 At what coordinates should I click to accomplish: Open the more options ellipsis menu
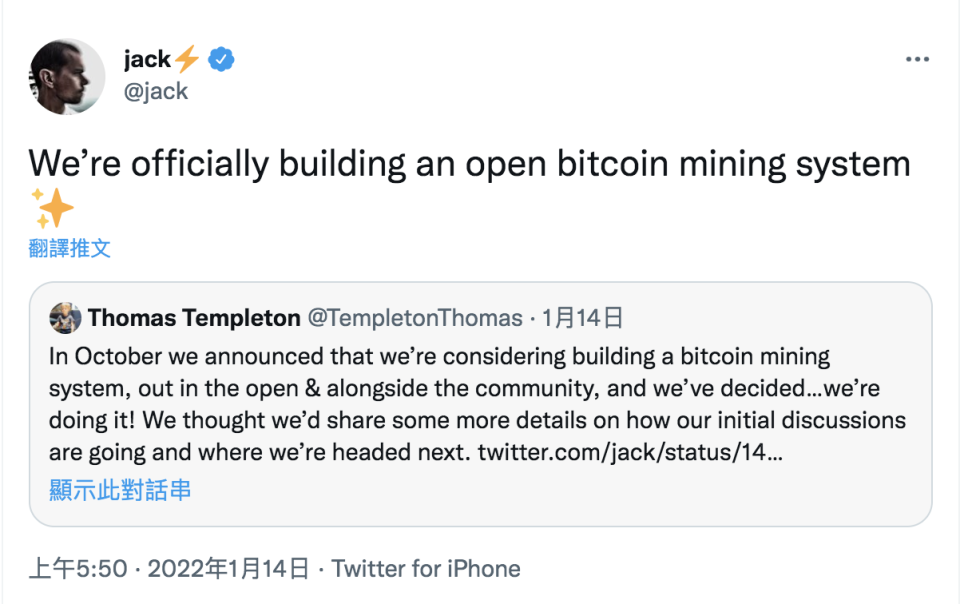(x=917, y=60)
